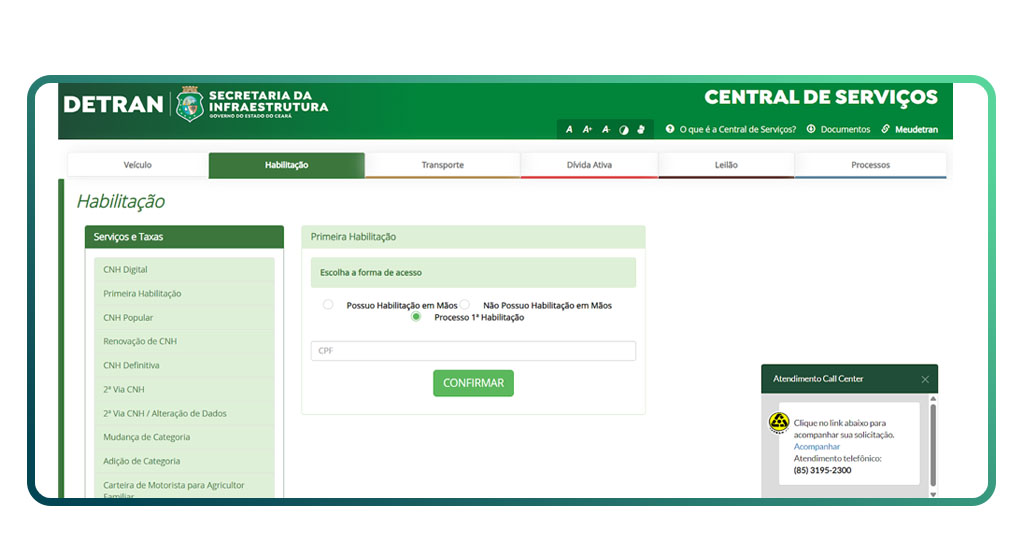Image resolution: width=1024 pixels, height=536 pixels.
Task: Select 'Possuo Habilitação em Mãos' radio button
Action: coord(328,304)
